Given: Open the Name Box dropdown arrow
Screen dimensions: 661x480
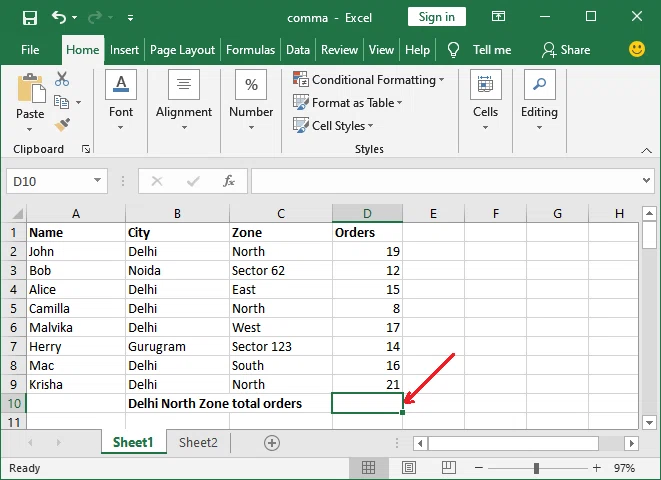Looking at the screenshot, I should click(x=97, y=180).
